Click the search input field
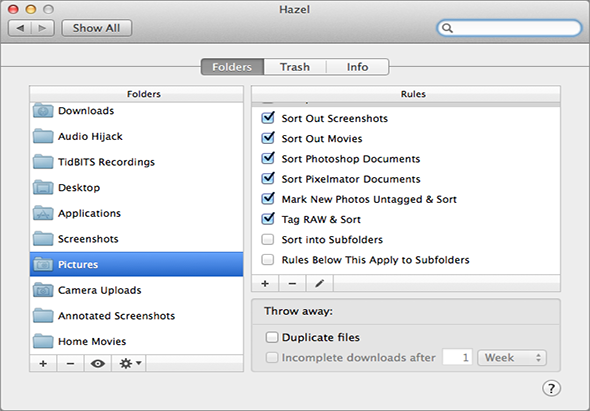 pos(509,28)
